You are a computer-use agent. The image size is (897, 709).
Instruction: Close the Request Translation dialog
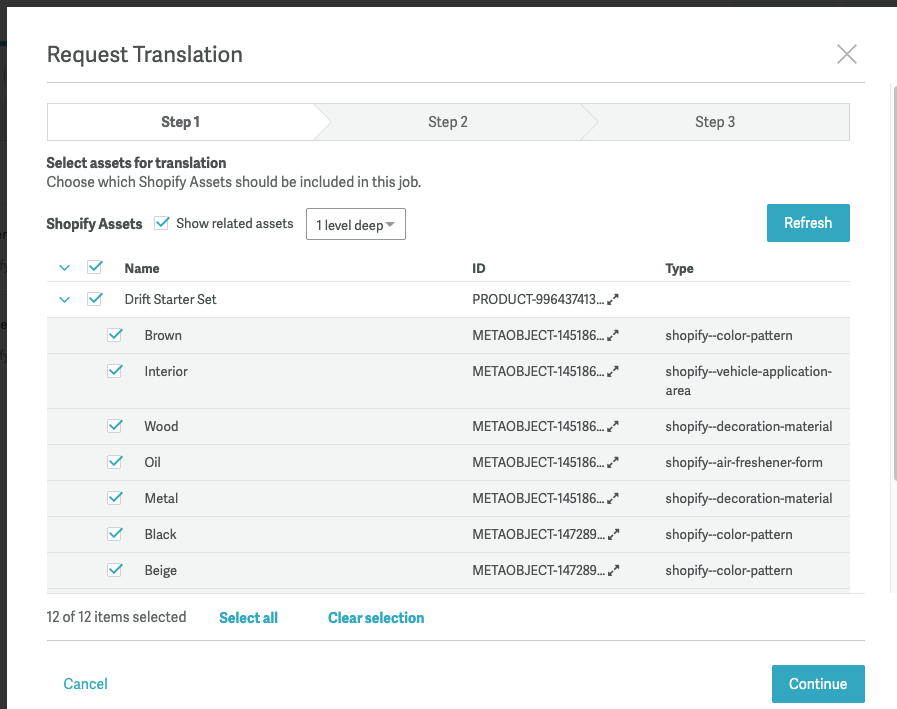(847, 54)
